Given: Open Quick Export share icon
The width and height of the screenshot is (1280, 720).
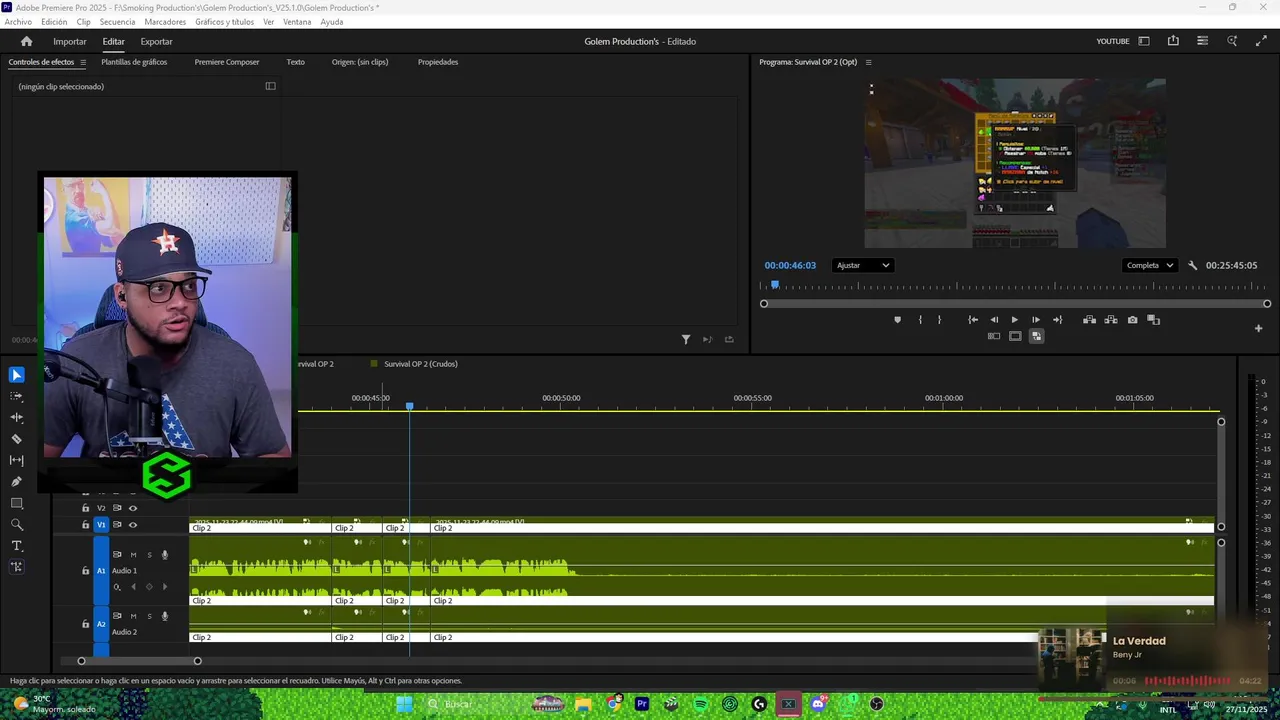Looking at the screenshot, I should [1173, 41].
